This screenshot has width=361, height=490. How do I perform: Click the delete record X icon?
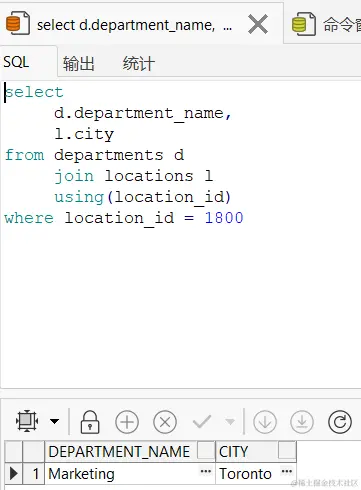point(165,422)
